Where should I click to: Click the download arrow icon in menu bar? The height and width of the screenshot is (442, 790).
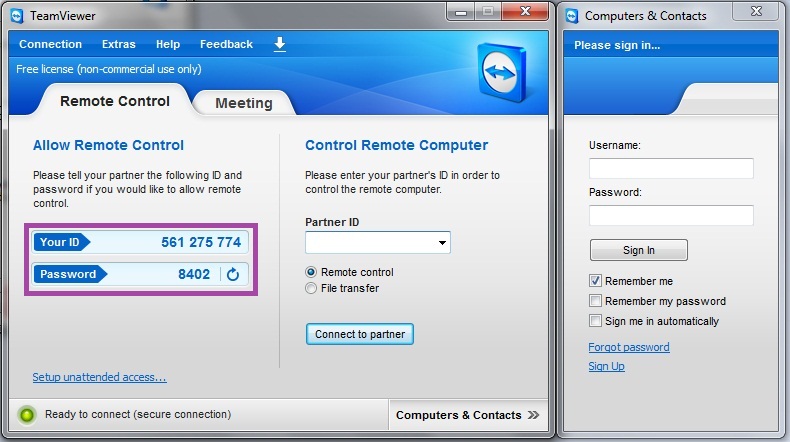click(x=280, y=44)
